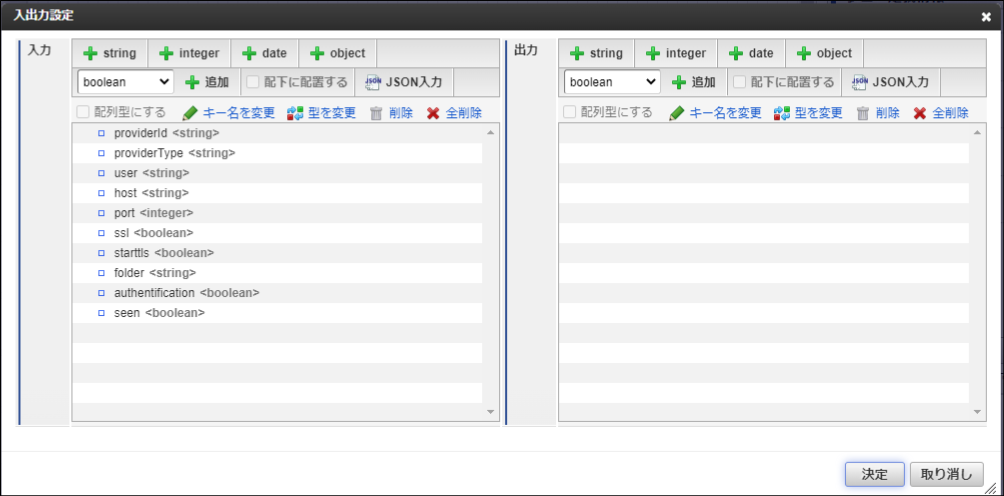The image size is (1004, 496).
Task: Select the folder <string> row
Action: pos(277,273)
